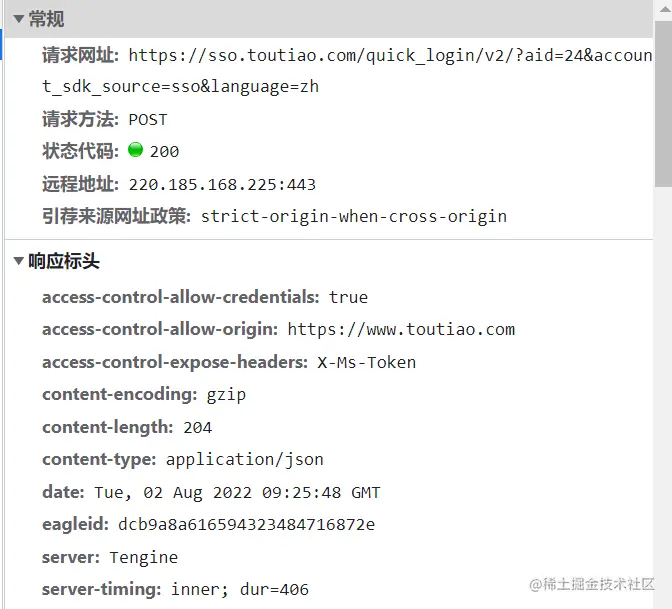This screenshot has width=672, height=609.
Task: Click the 200 status code value
Action: [164, 152]
